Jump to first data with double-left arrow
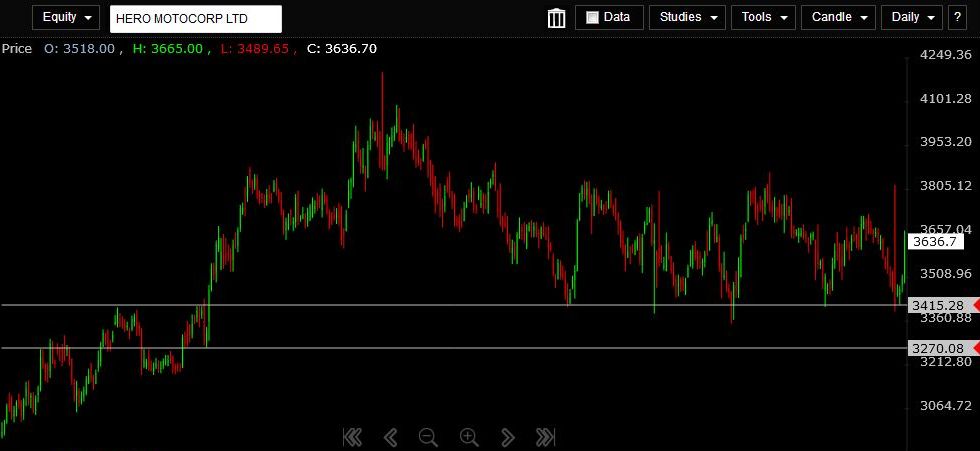The height and width of the screenshot is (451, 980). 352,436
